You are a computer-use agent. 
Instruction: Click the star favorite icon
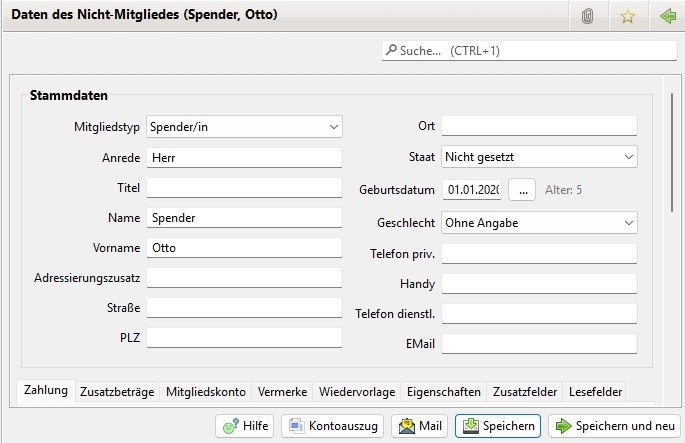628,16
